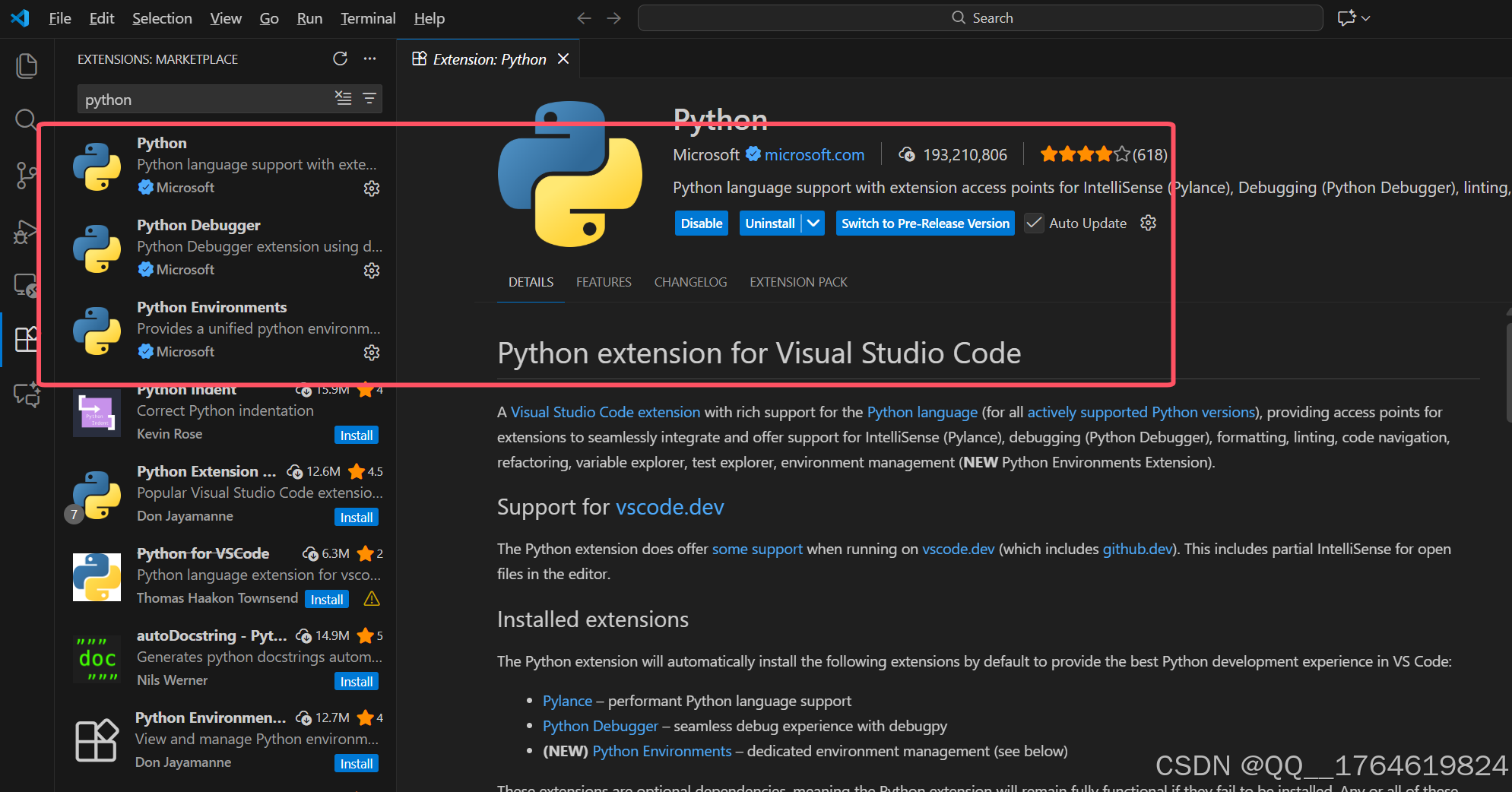The image size is (1512, 792).
Task: Open extensions view more actions menu
Action: [369, 59]
